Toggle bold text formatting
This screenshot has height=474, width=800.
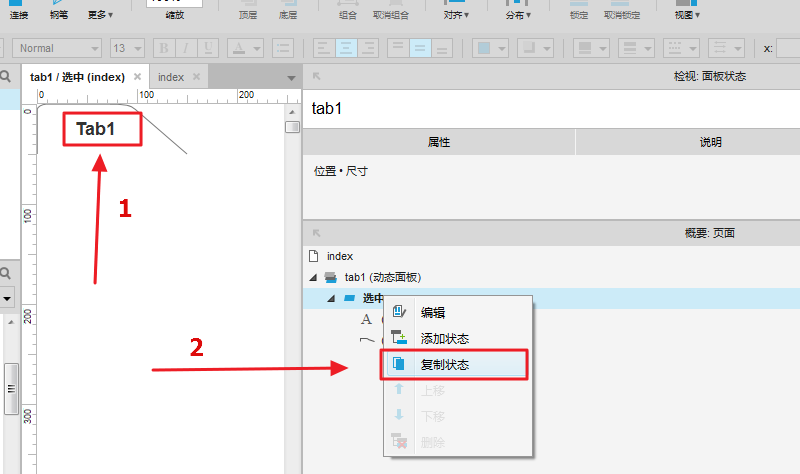pyautogui.click(x=165, y=48)
